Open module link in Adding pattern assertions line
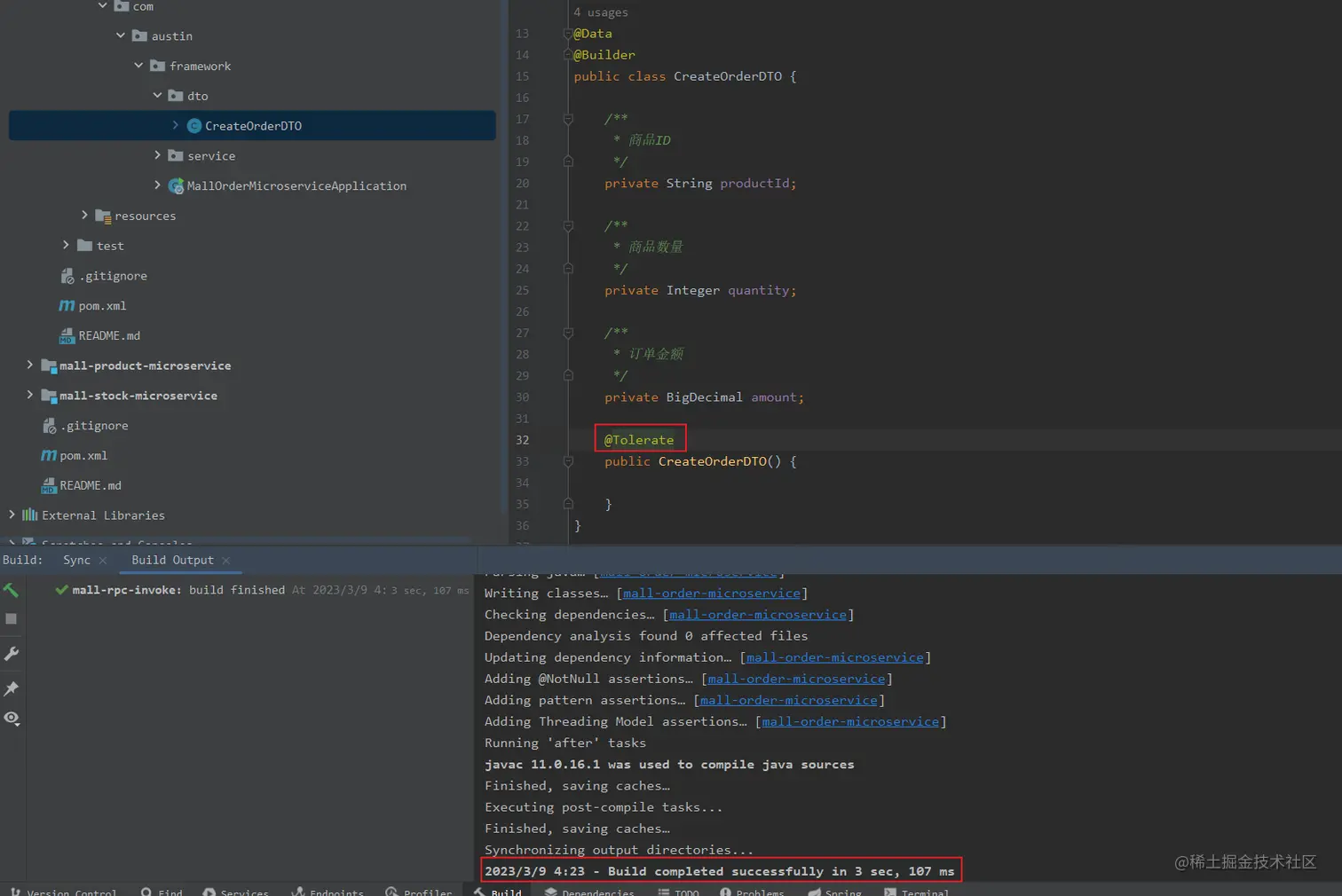Image resolution: width=1342 pixels, height=896 pixels. (788, 700)
